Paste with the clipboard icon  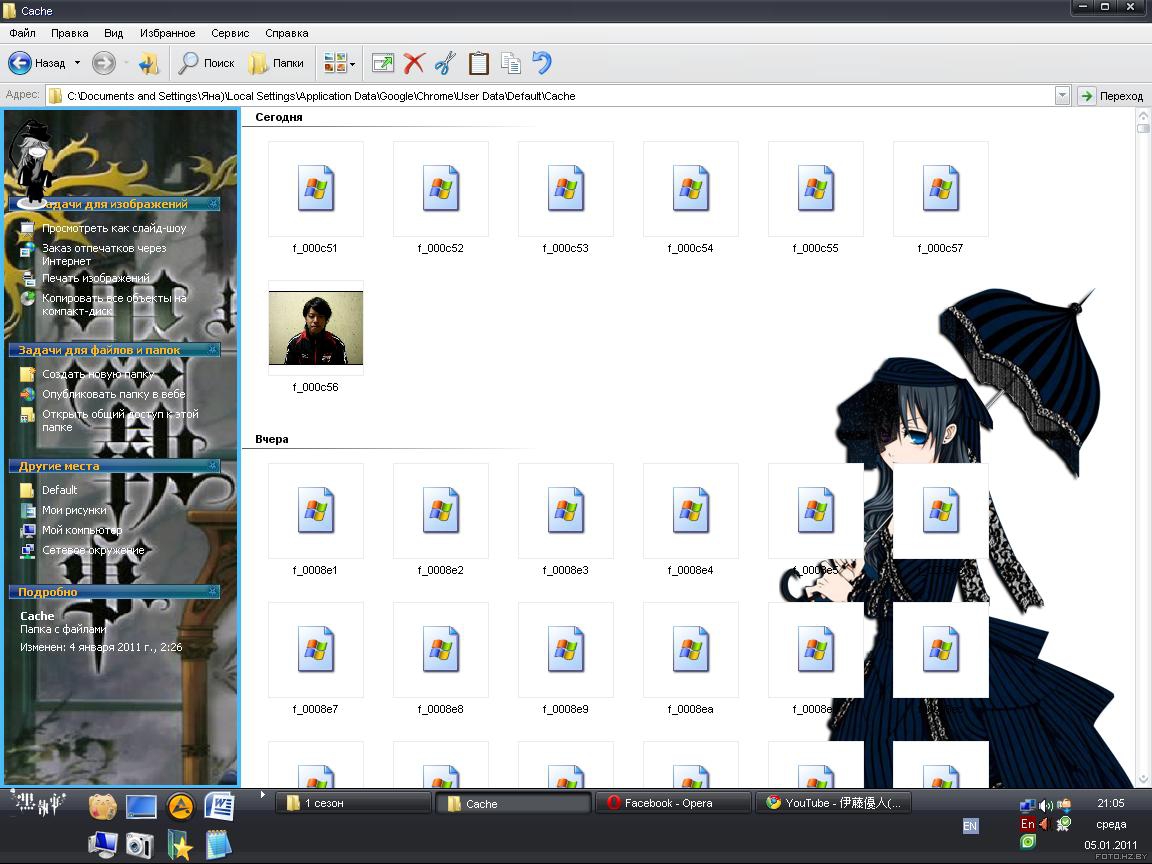[x=478, y=63]
